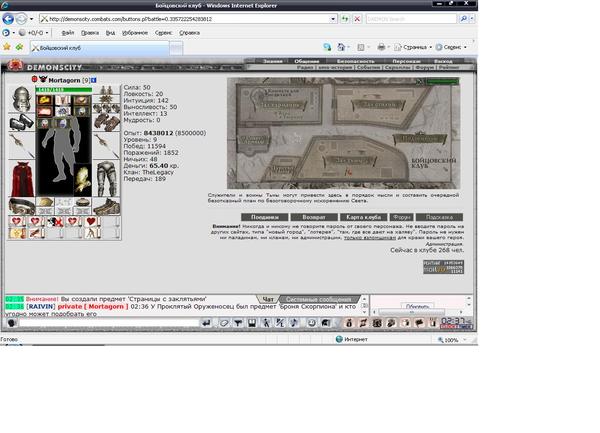
Task: Click the equipped gloves item slot
Action: point(106,122)
